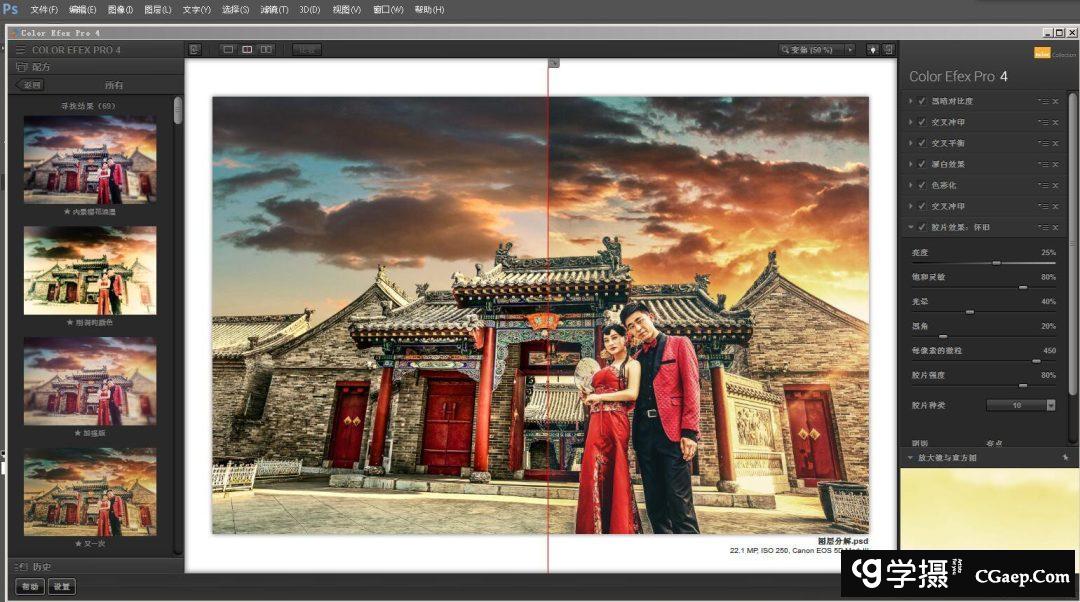Pin the 放大镜与直方图 panel
The width and height of the screenshot is (1080, 602).
click(x=1065, y=457)
